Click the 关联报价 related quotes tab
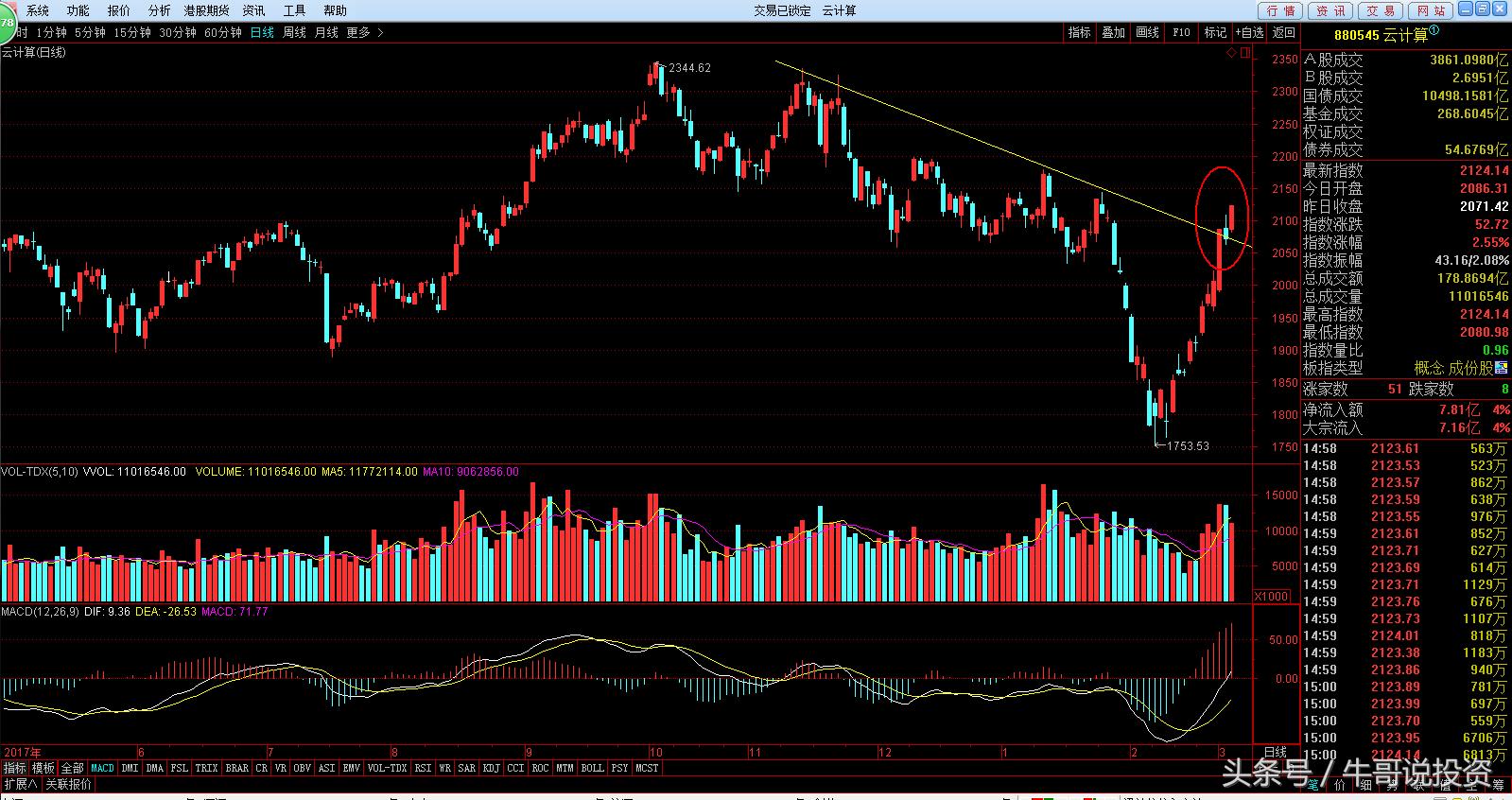Viewport: 1512px width, 800px height. (x=69, y=784)
